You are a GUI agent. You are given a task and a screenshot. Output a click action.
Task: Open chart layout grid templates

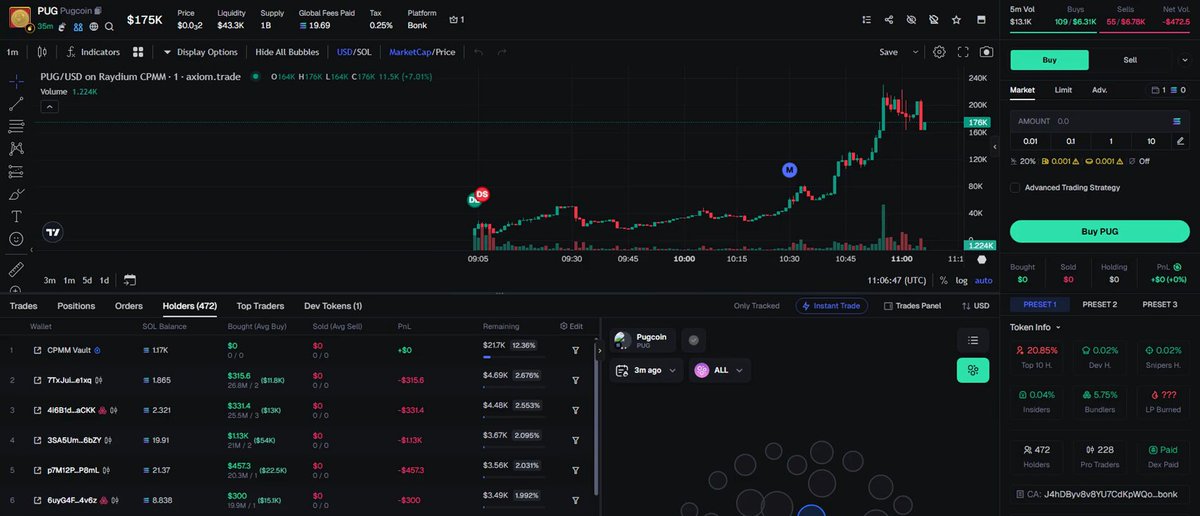[x=138, y=52]
